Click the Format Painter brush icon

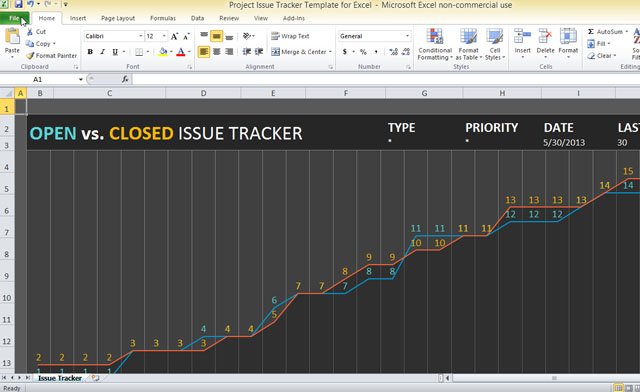pyautogui.click(x=30, y=56)
